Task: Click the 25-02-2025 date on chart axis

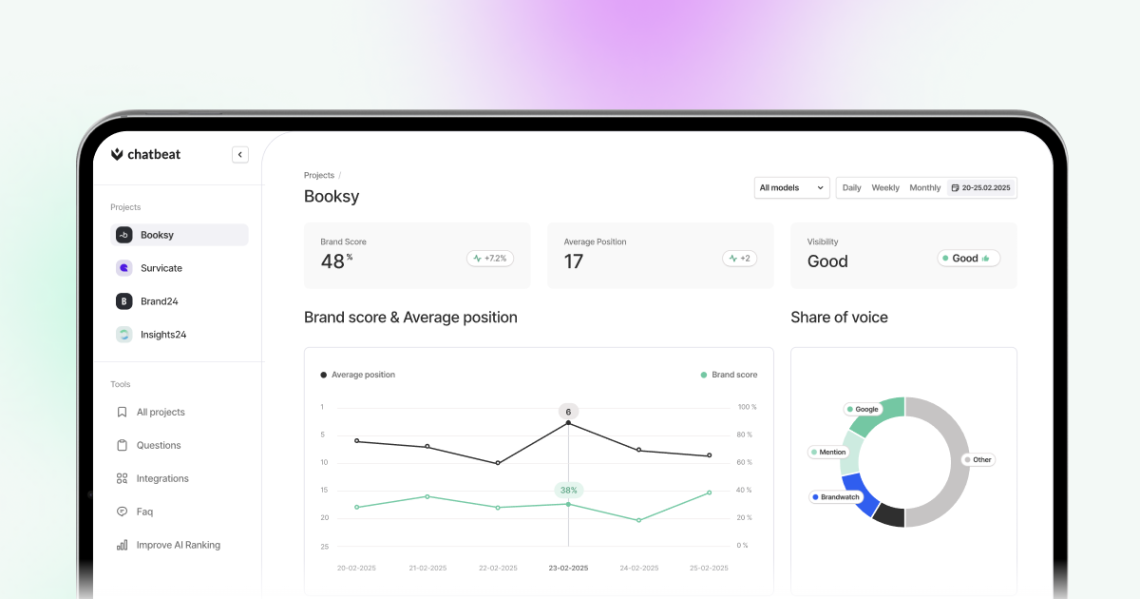Action: [x=709, y=568]
